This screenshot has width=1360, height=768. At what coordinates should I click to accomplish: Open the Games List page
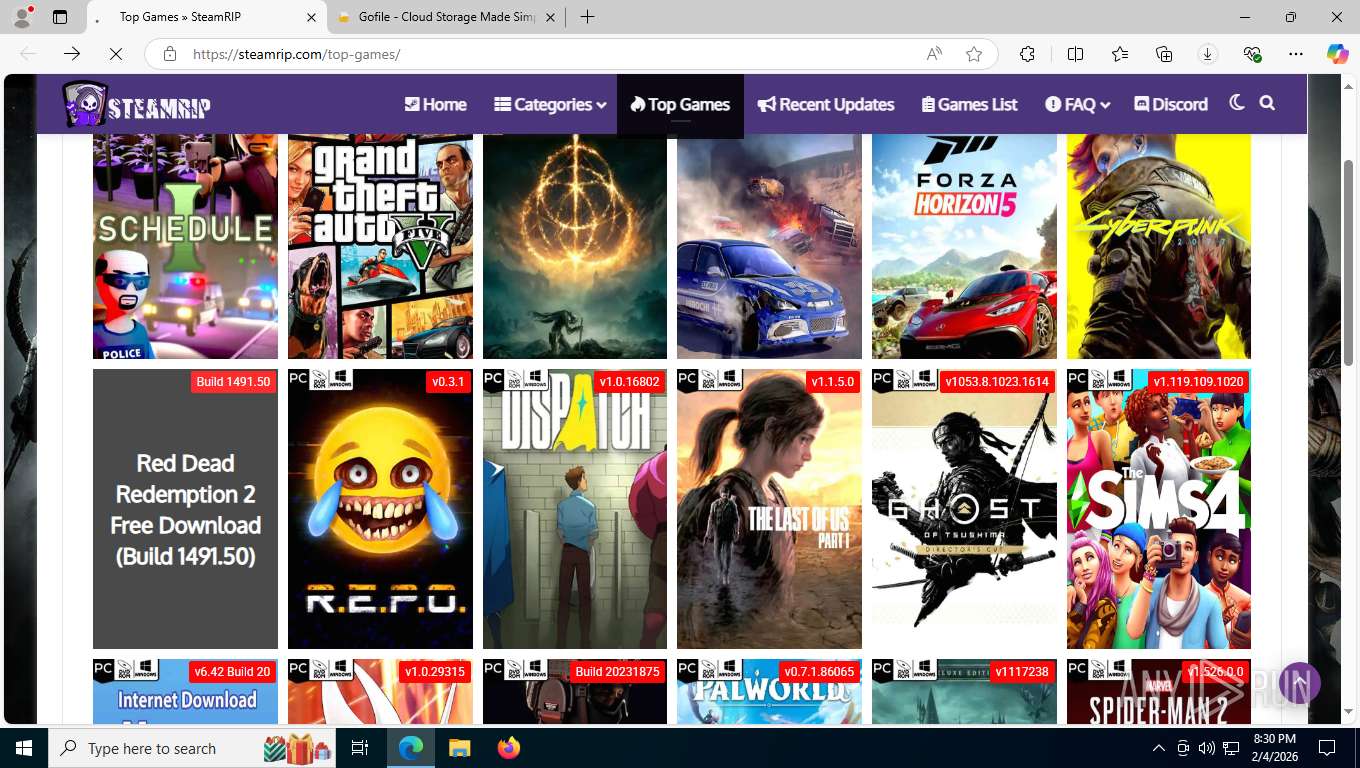click(969, 104)
